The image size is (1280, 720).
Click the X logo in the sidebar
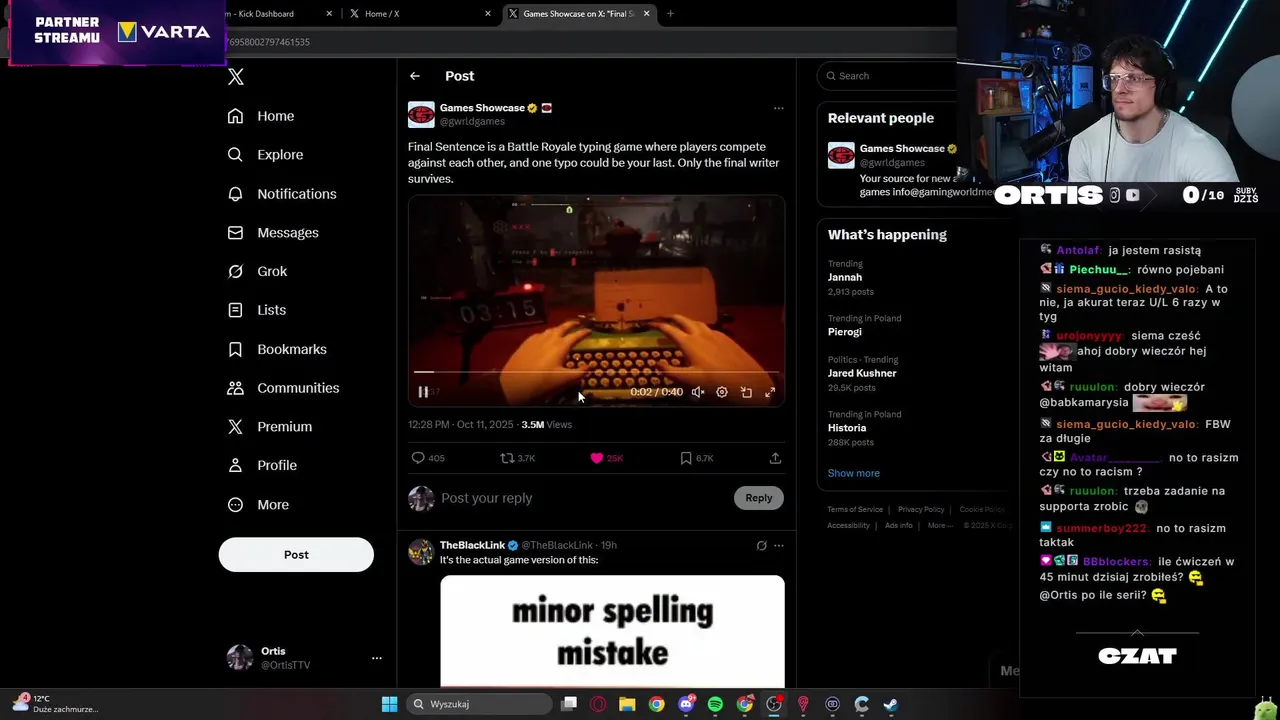(x=236, y=77)
